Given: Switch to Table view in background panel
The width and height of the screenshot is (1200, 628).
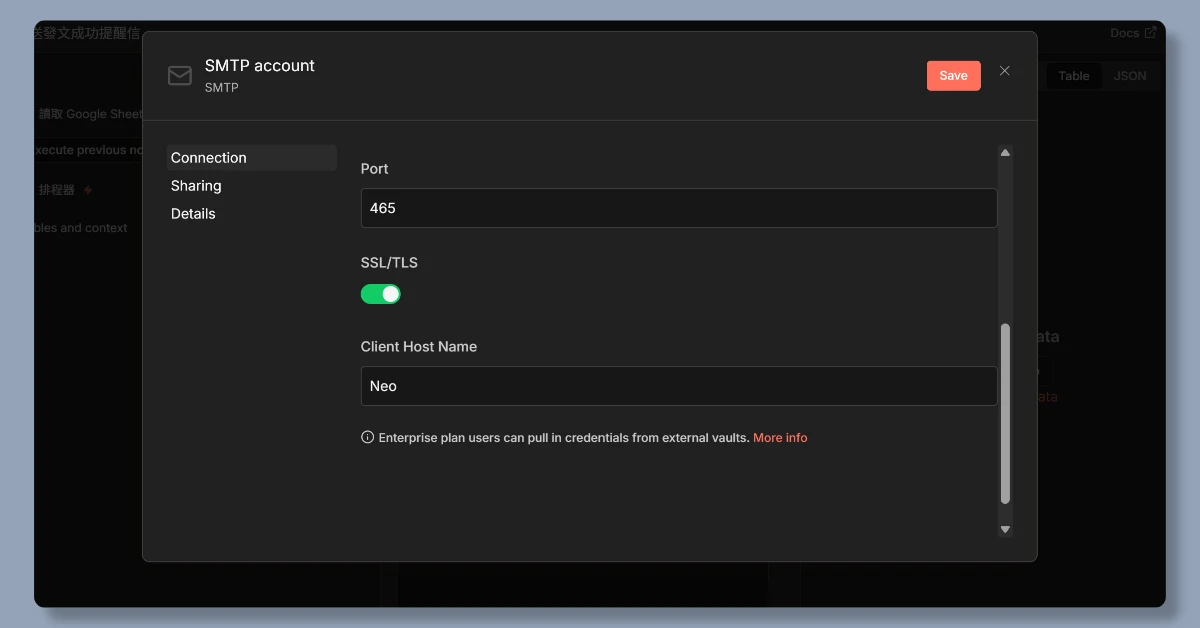Looking at the screenshot, I should [x=1074, y=76].
